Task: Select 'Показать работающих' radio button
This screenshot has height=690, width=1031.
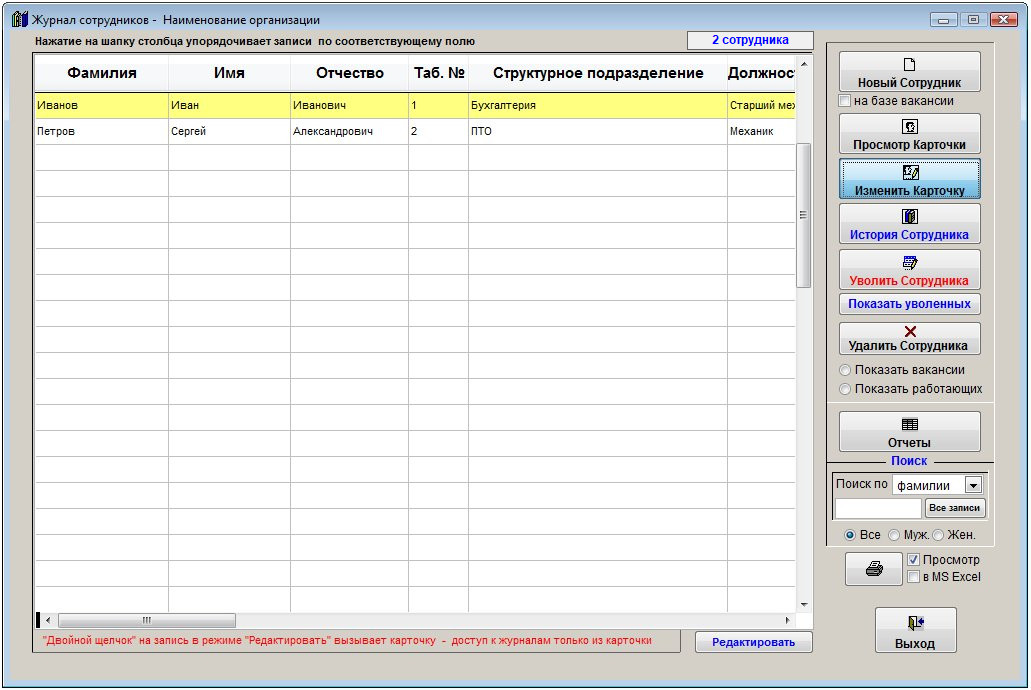Action: [x=845, y=389]
